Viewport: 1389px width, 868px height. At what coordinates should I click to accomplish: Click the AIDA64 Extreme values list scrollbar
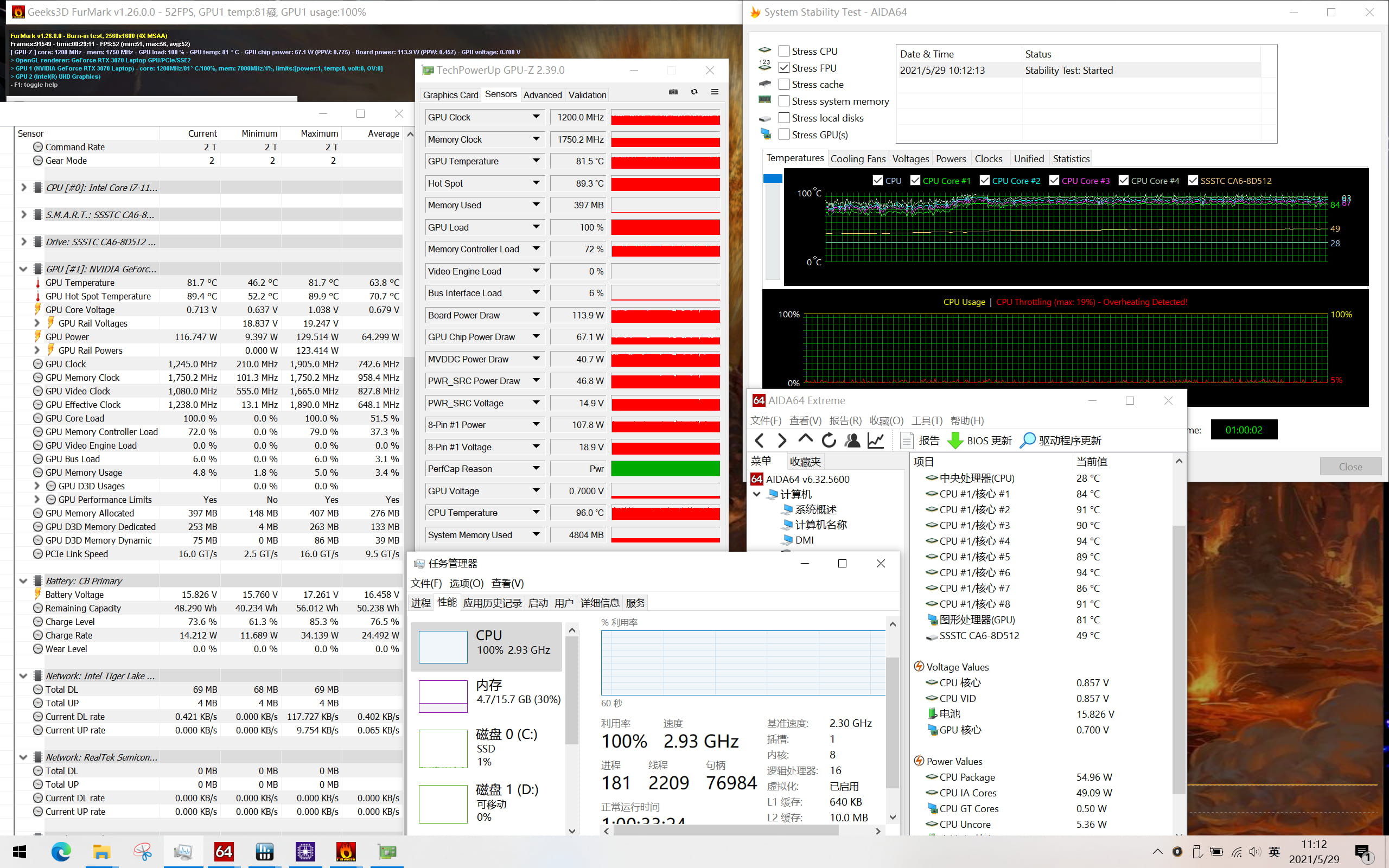pos(1178,660)
